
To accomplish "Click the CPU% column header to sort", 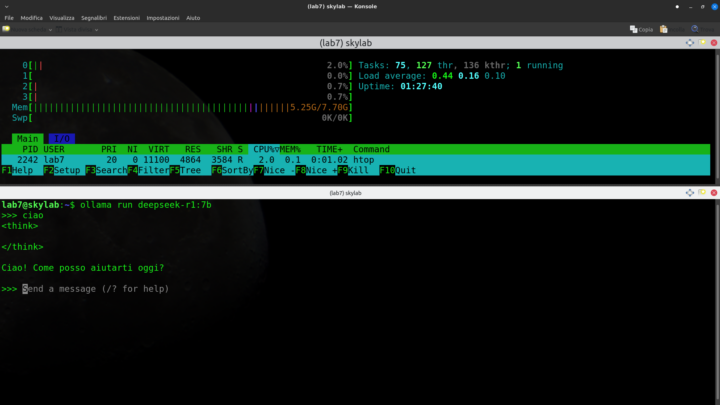I will [x=264, y=149].
